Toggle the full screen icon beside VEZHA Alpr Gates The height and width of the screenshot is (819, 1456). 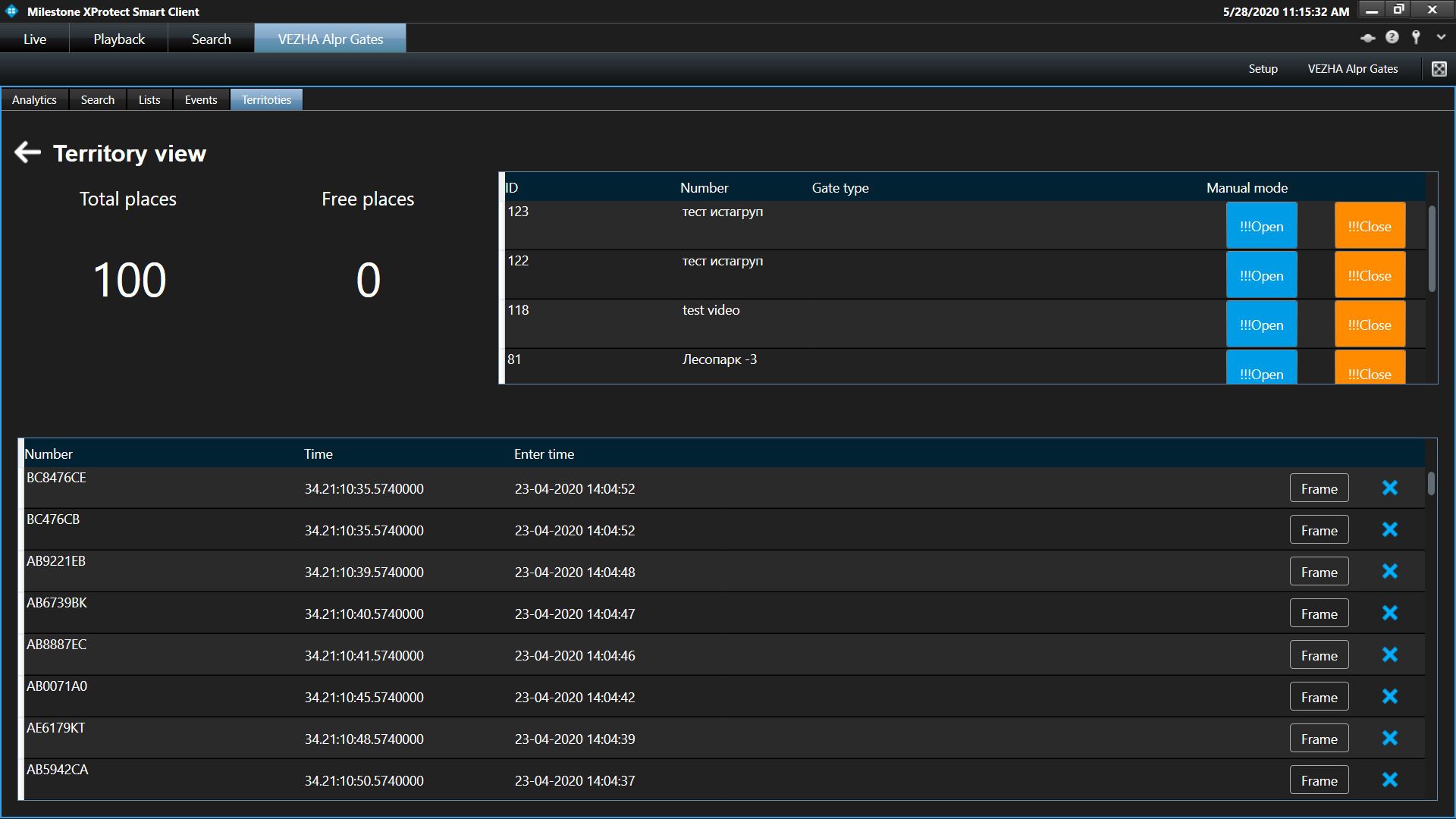[1439, 69]
